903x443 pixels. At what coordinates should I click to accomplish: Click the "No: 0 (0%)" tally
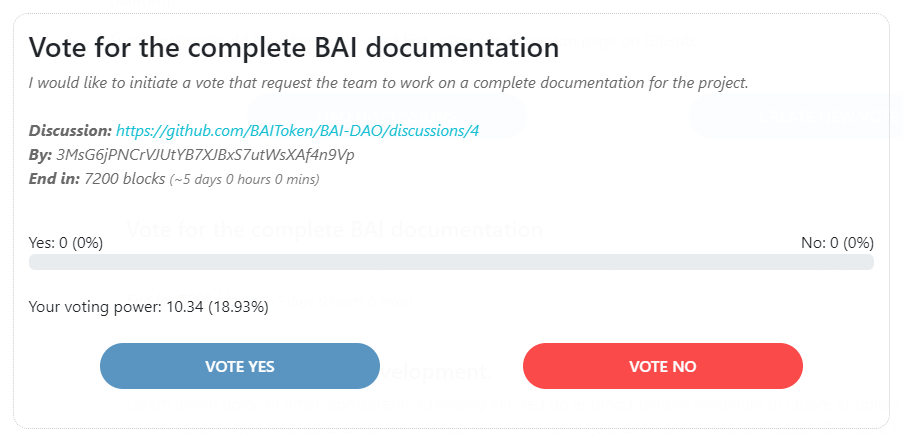[x=837, y=242]
